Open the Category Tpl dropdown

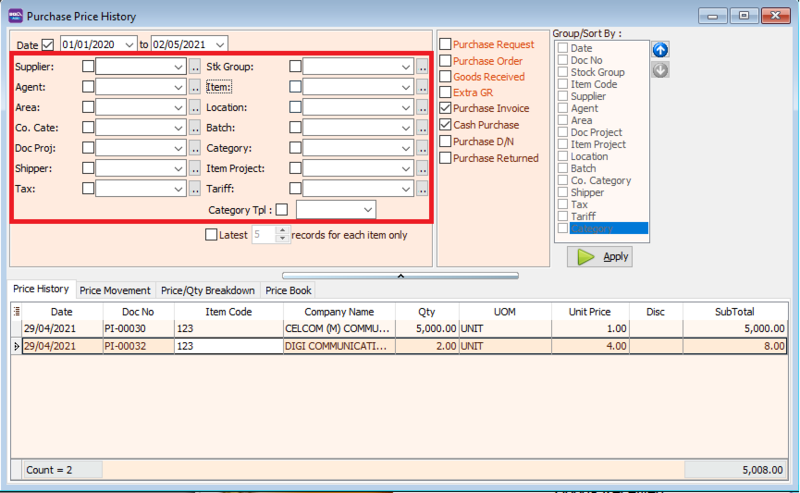[368, 210]
